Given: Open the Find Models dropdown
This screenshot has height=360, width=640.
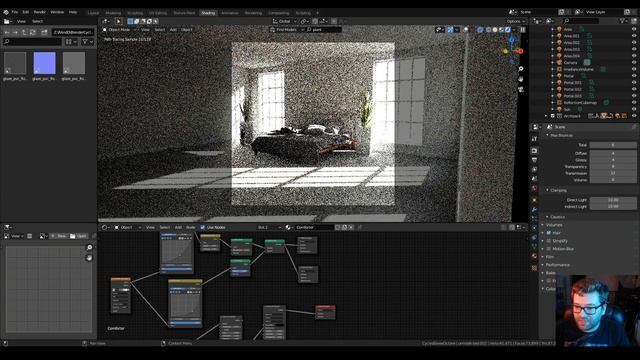Looking at the screenshot, I should tap(287, 30).
